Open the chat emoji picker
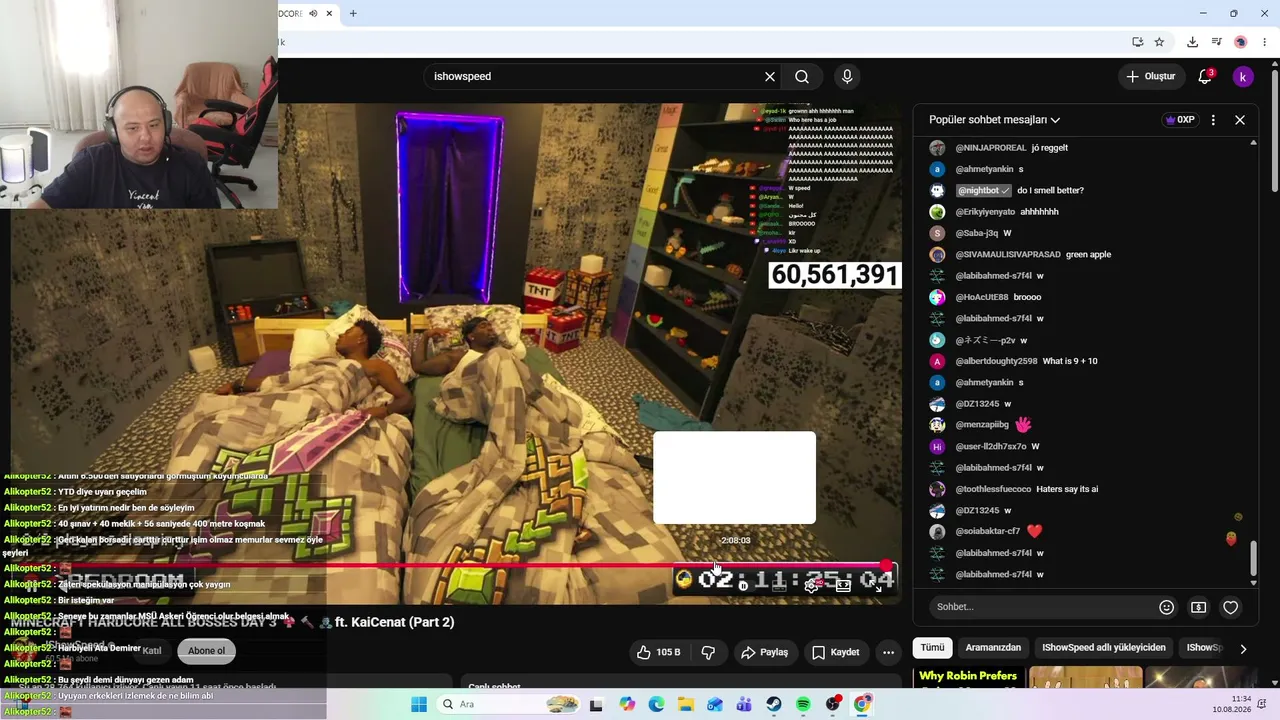The width and height of the screenshot is (1280, 720). [1166, 607]
